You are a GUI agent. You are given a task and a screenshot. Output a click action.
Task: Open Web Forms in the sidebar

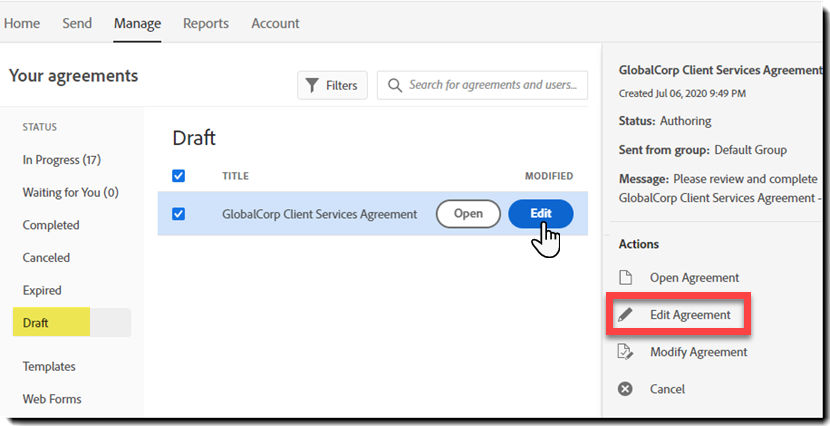pos(52,399)
